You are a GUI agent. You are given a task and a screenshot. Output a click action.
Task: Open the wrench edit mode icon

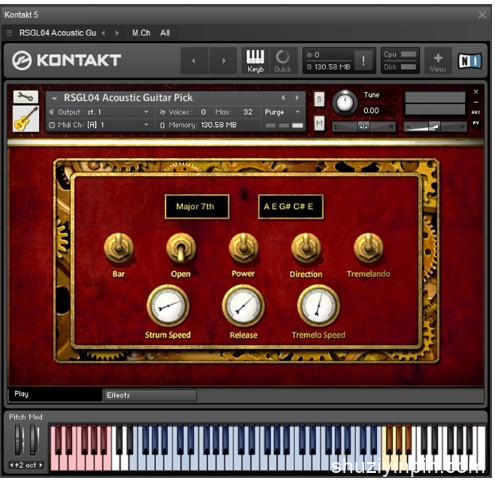click(26, 97)
